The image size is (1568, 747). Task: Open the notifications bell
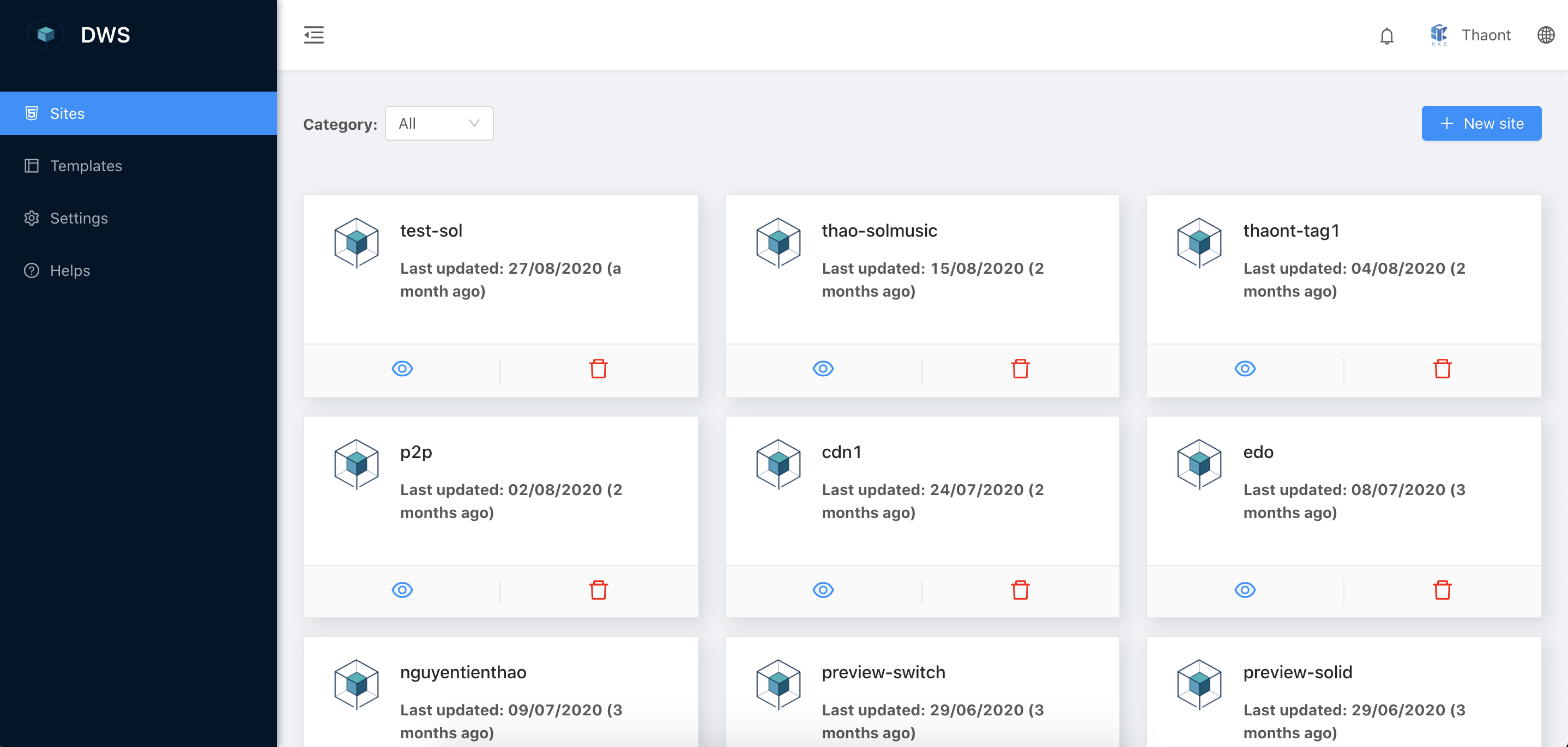coord(1388,35)
